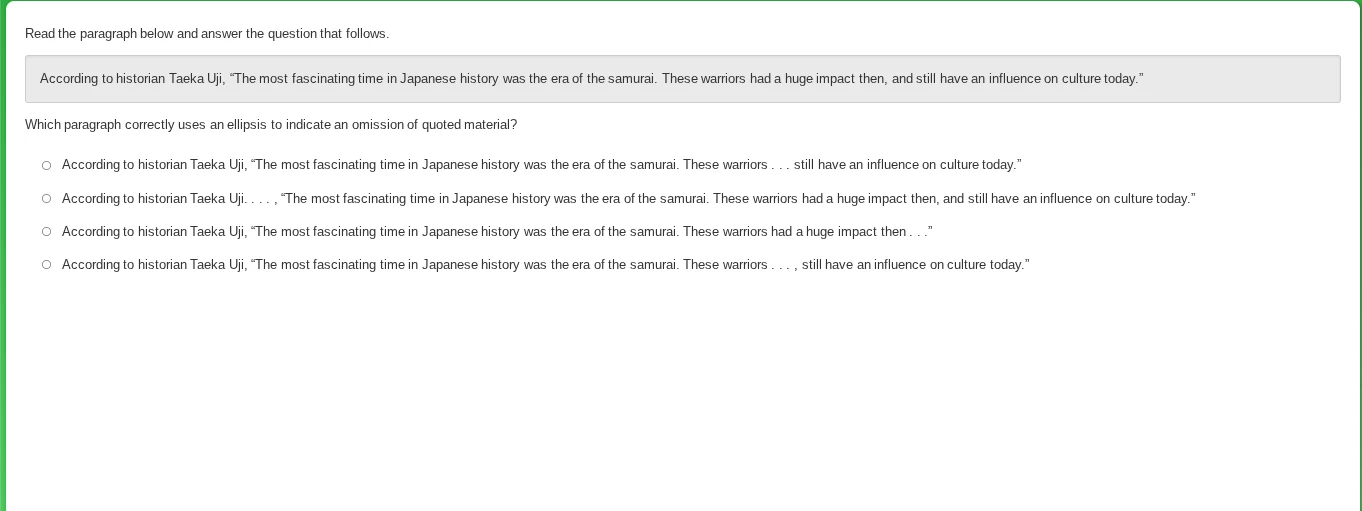Click the four-dot ellipsis in the second answer
This screenshot has width=1362, height=511.
(260, 199)
